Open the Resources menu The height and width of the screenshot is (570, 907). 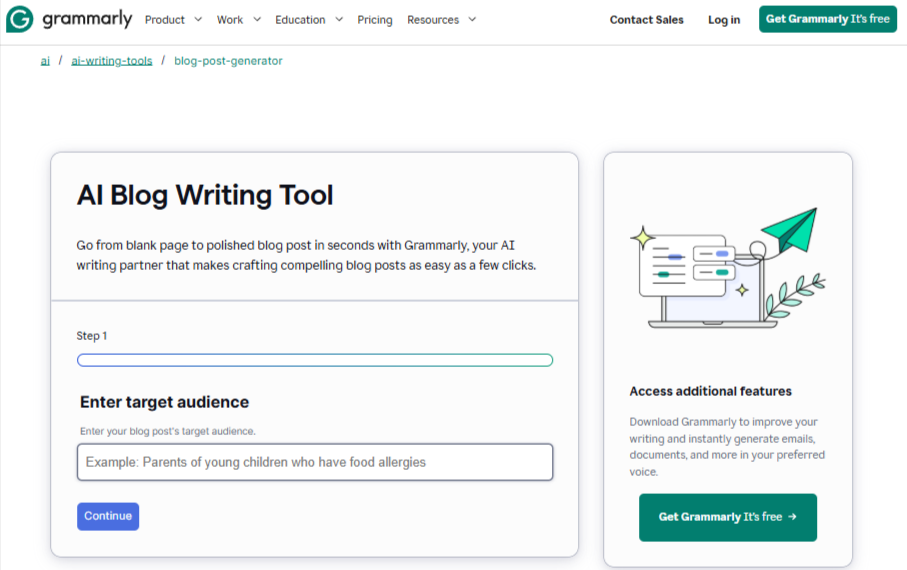click(x=433, y=20)
